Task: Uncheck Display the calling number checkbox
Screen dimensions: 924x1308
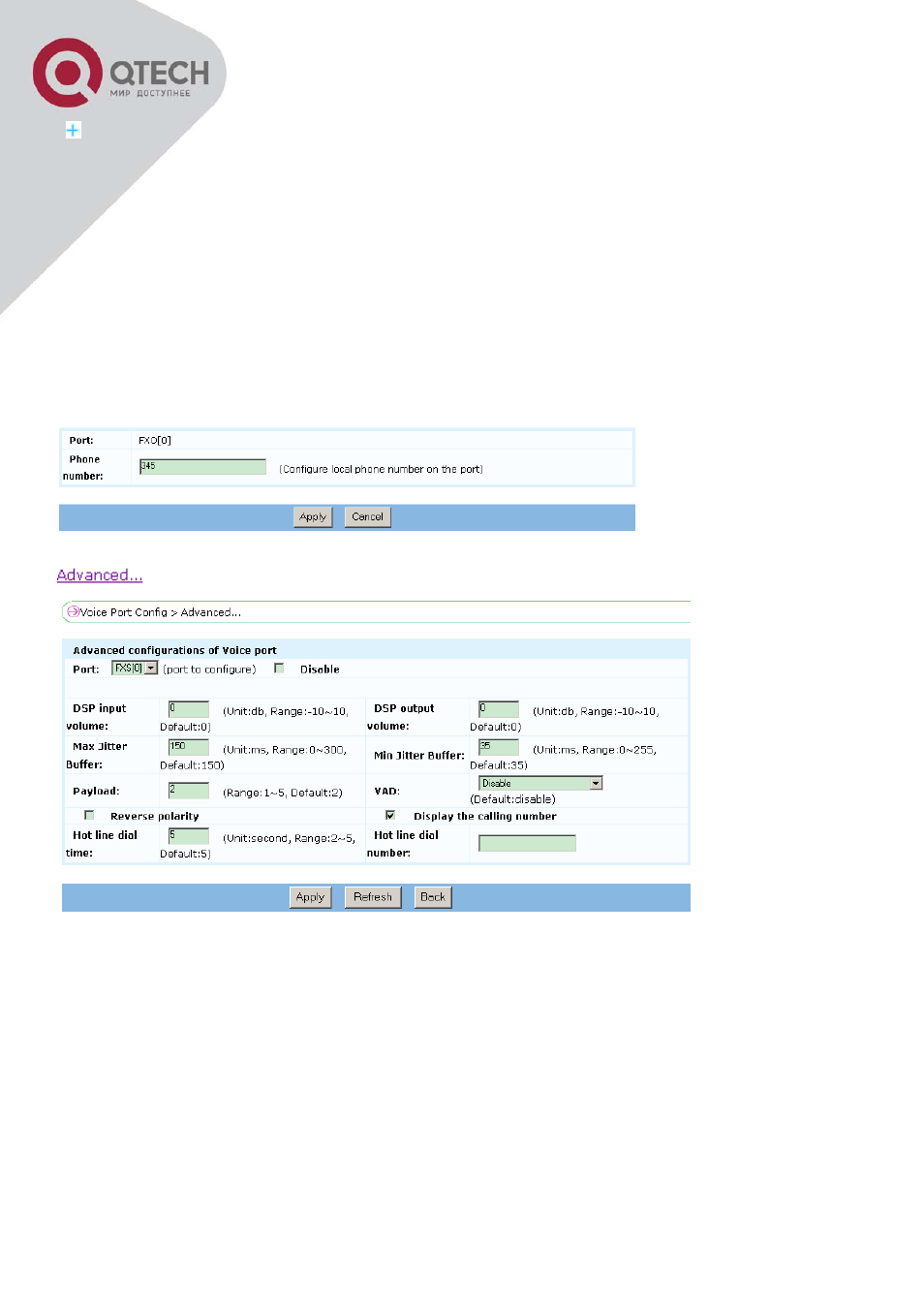Action: coord(390,815)
